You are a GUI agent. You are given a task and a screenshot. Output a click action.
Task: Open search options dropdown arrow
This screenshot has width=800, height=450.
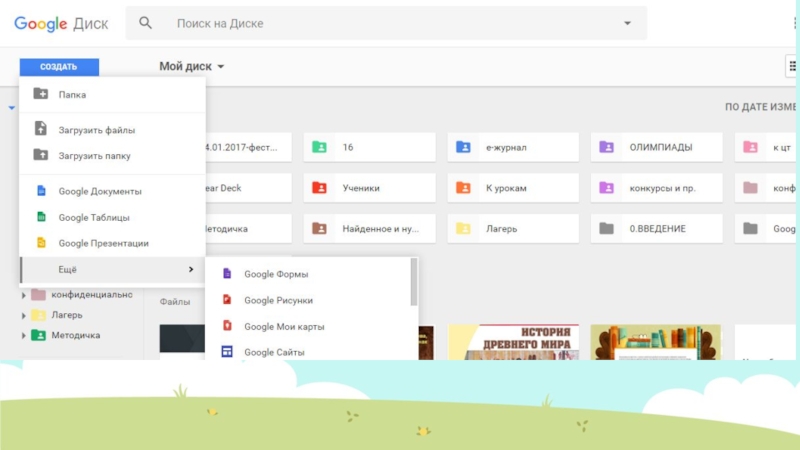pyautogui.click(x=627, y=23)
